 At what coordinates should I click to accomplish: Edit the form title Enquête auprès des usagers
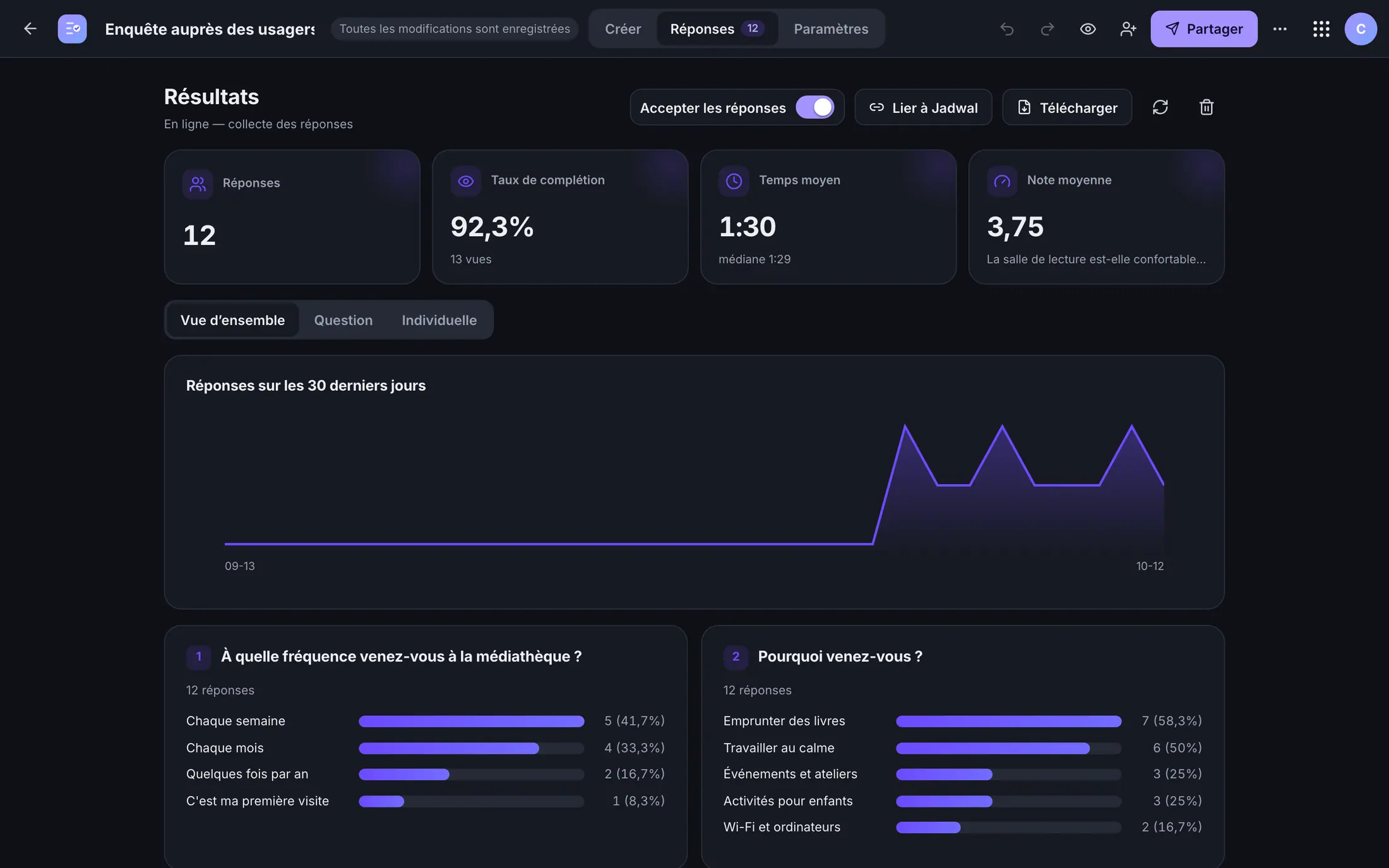point(210,29)
